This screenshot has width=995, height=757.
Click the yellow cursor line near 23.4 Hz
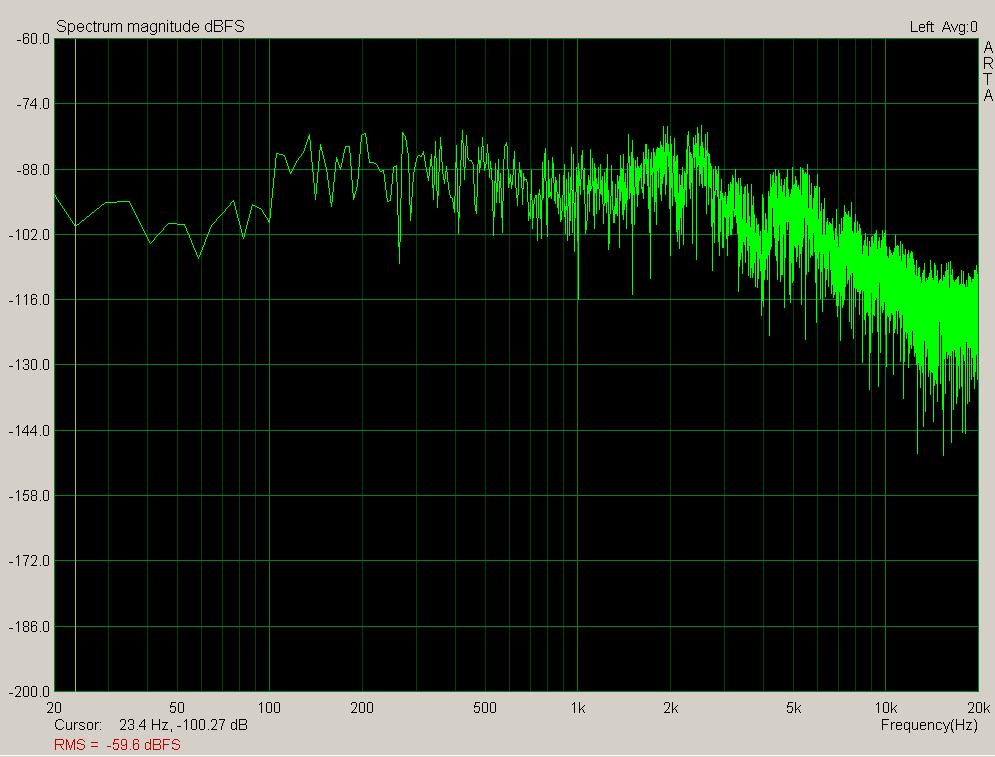pos(76,400)
